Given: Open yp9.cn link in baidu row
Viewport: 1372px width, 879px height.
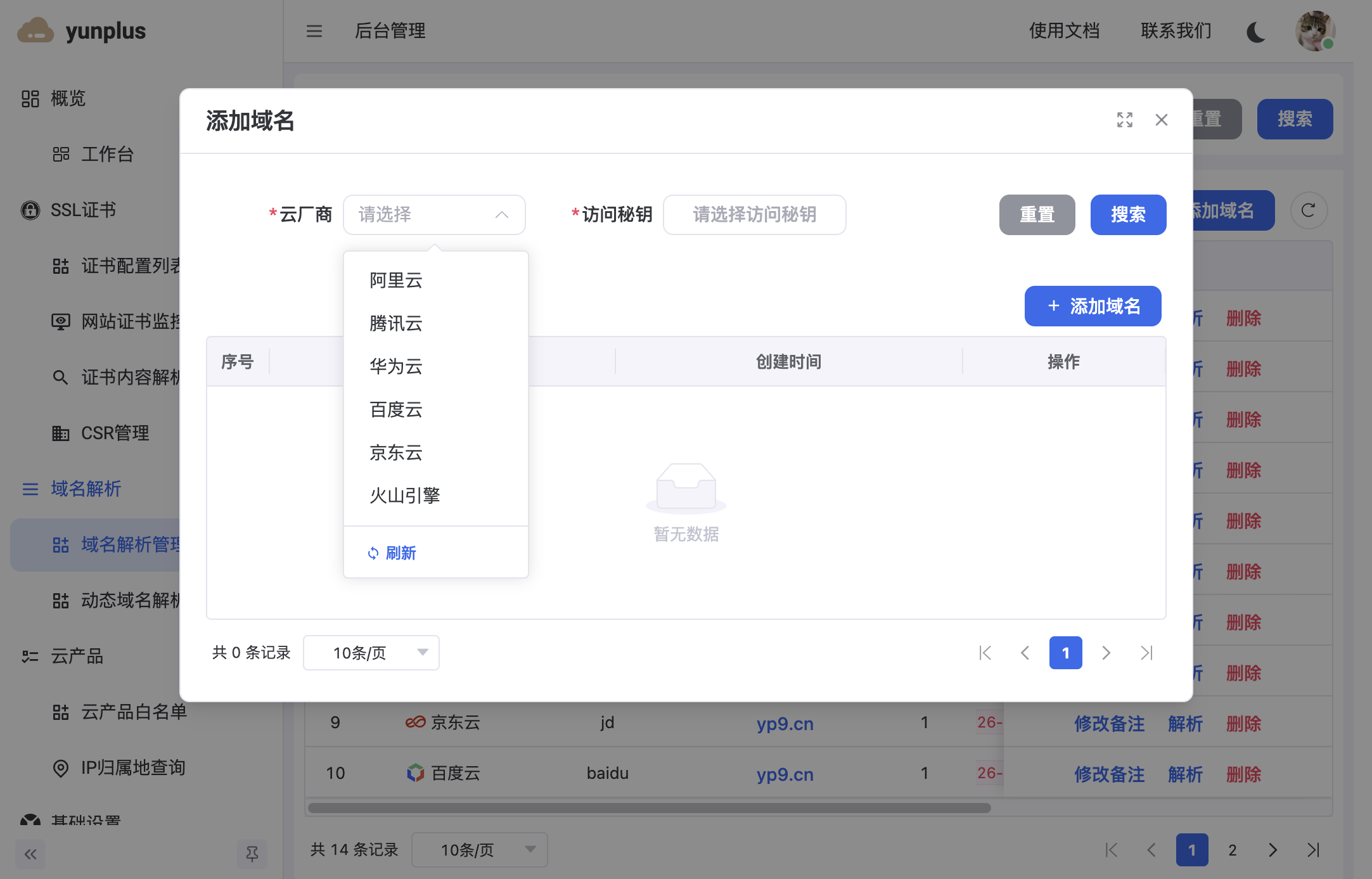Looking at the screenshot, I should point(785,774).
